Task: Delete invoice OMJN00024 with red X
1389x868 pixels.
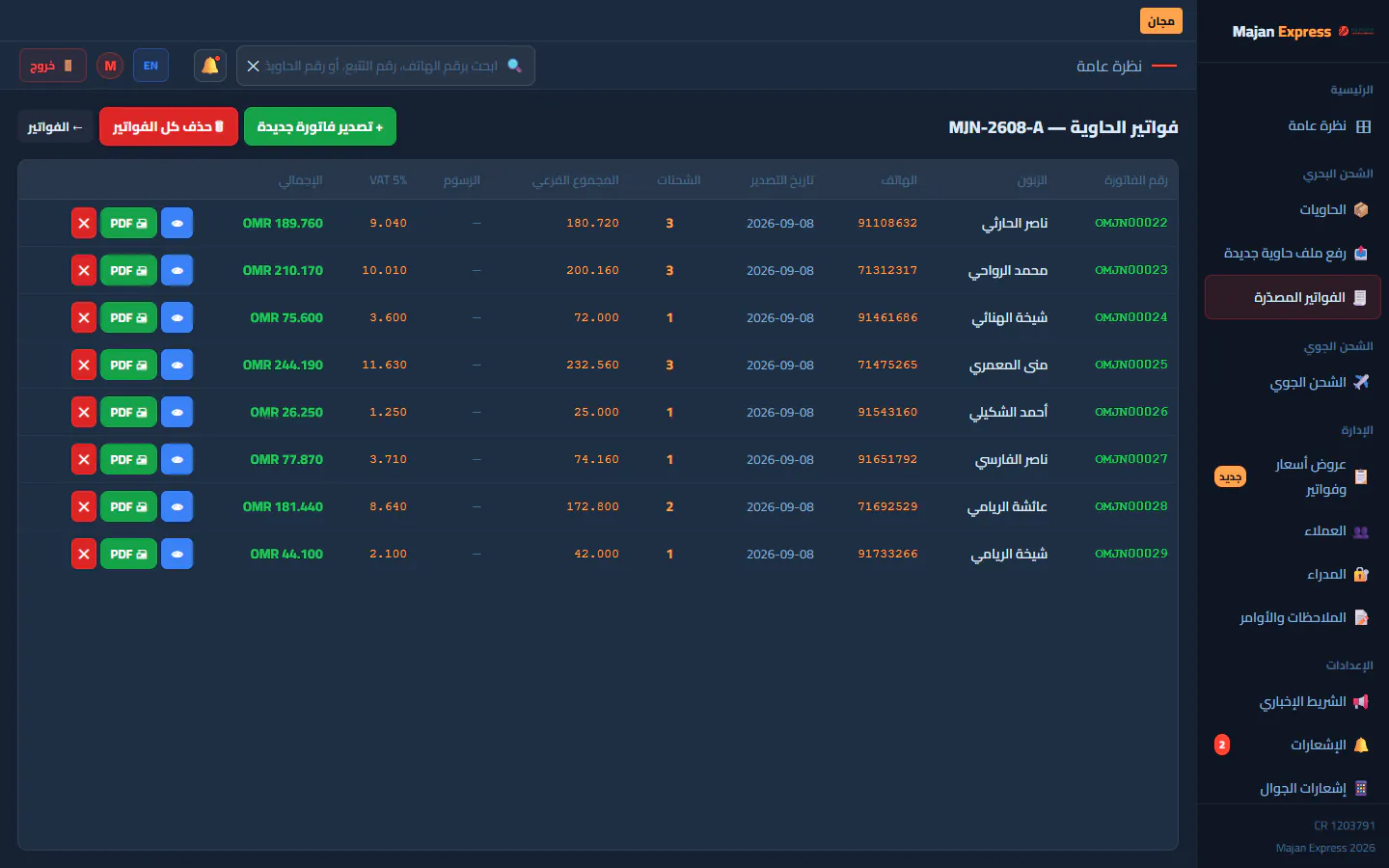Action: point(84,317)
